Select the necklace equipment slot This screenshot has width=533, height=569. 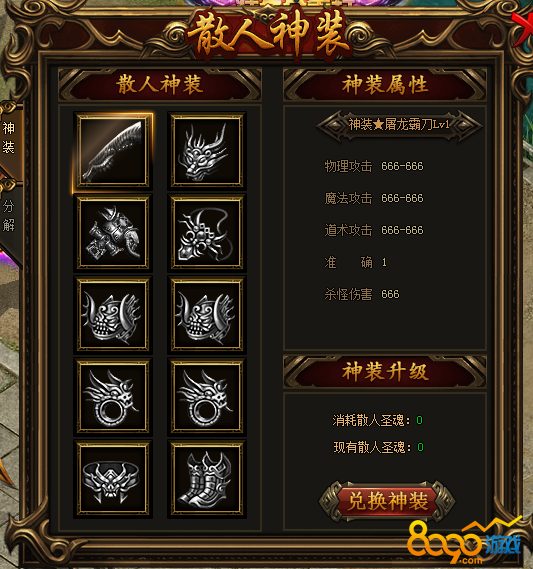point(207,233)
